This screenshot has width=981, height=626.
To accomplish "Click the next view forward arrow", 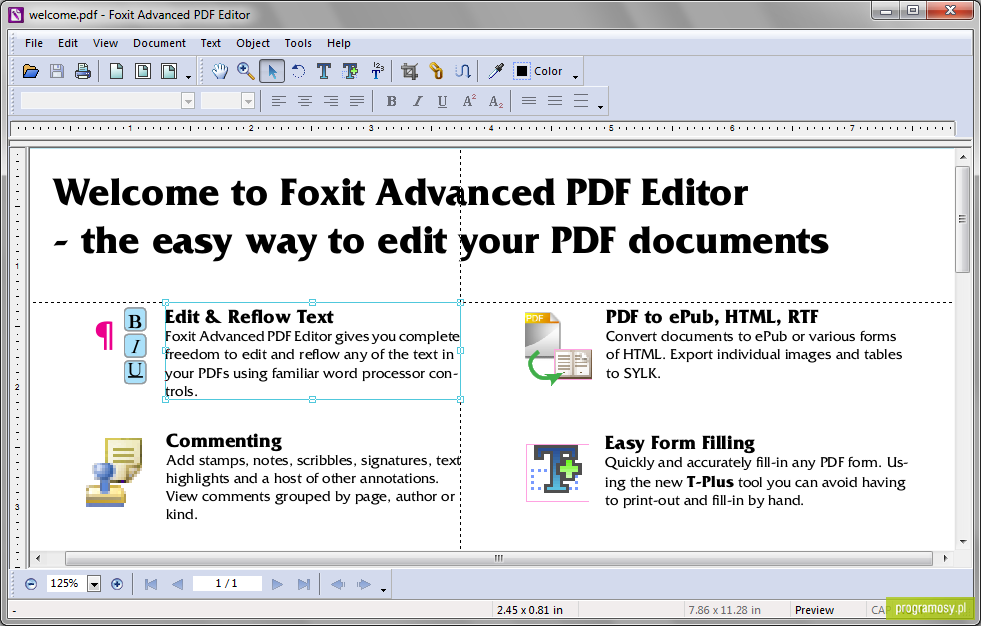I will tap(363, 584).
